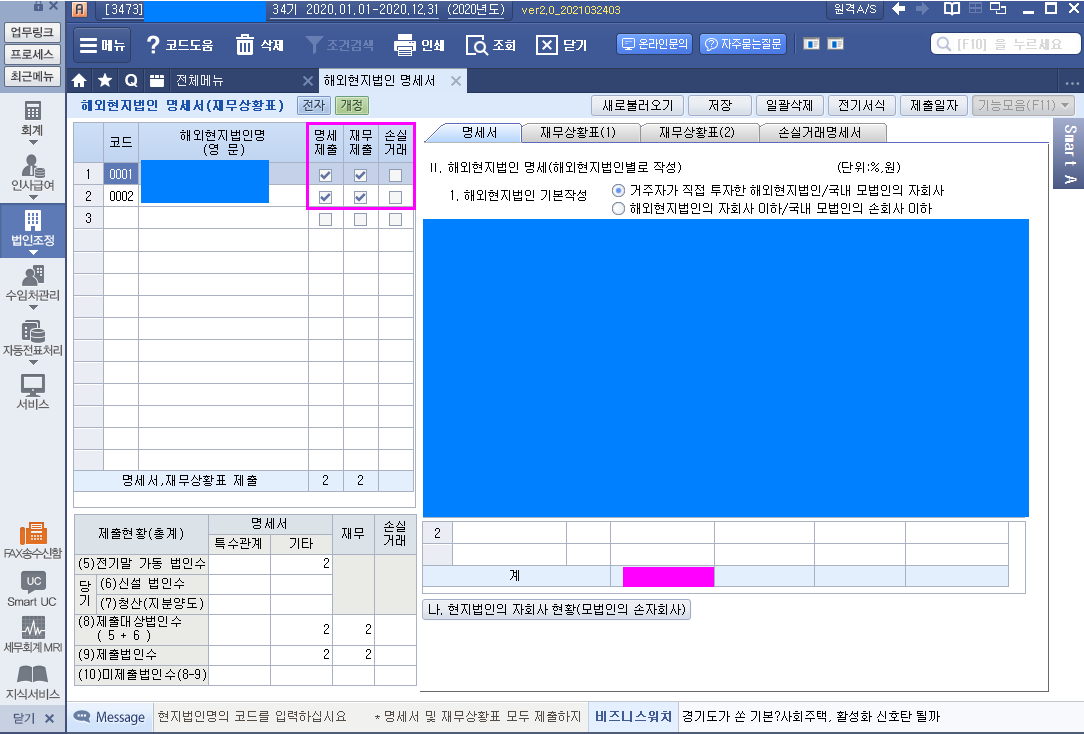Toggle 명세제출 checkbox for row 0001
The image size is (1084, 734).
326,176
